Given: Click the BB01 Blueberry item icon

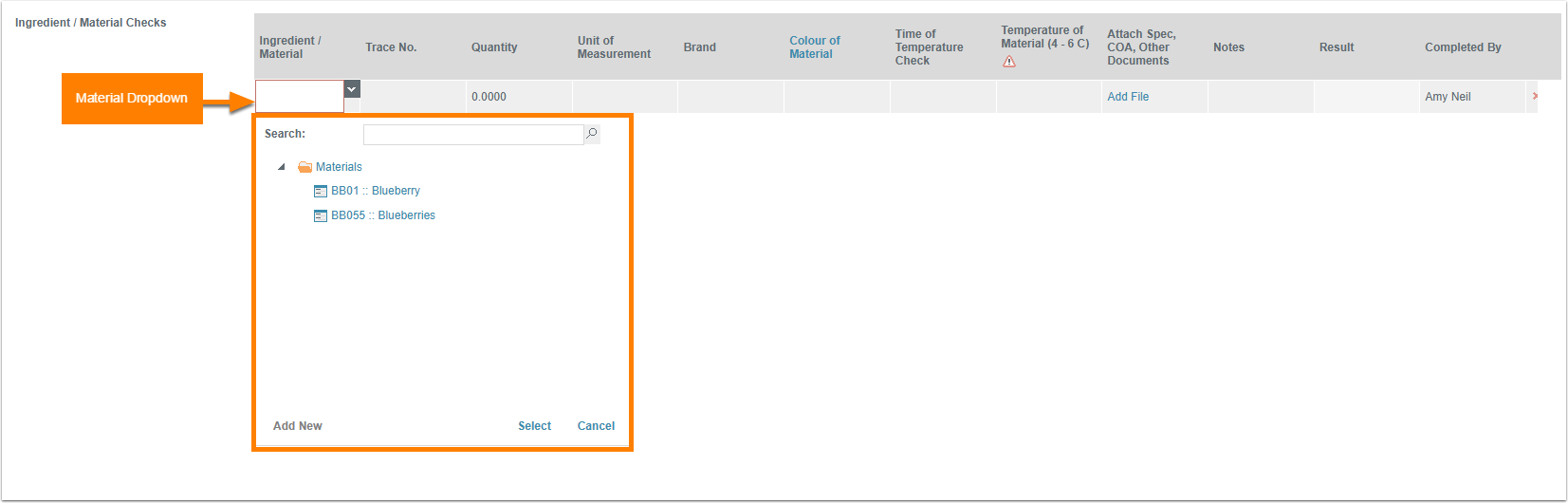Looking at the screenshot, I should point(321,191).
